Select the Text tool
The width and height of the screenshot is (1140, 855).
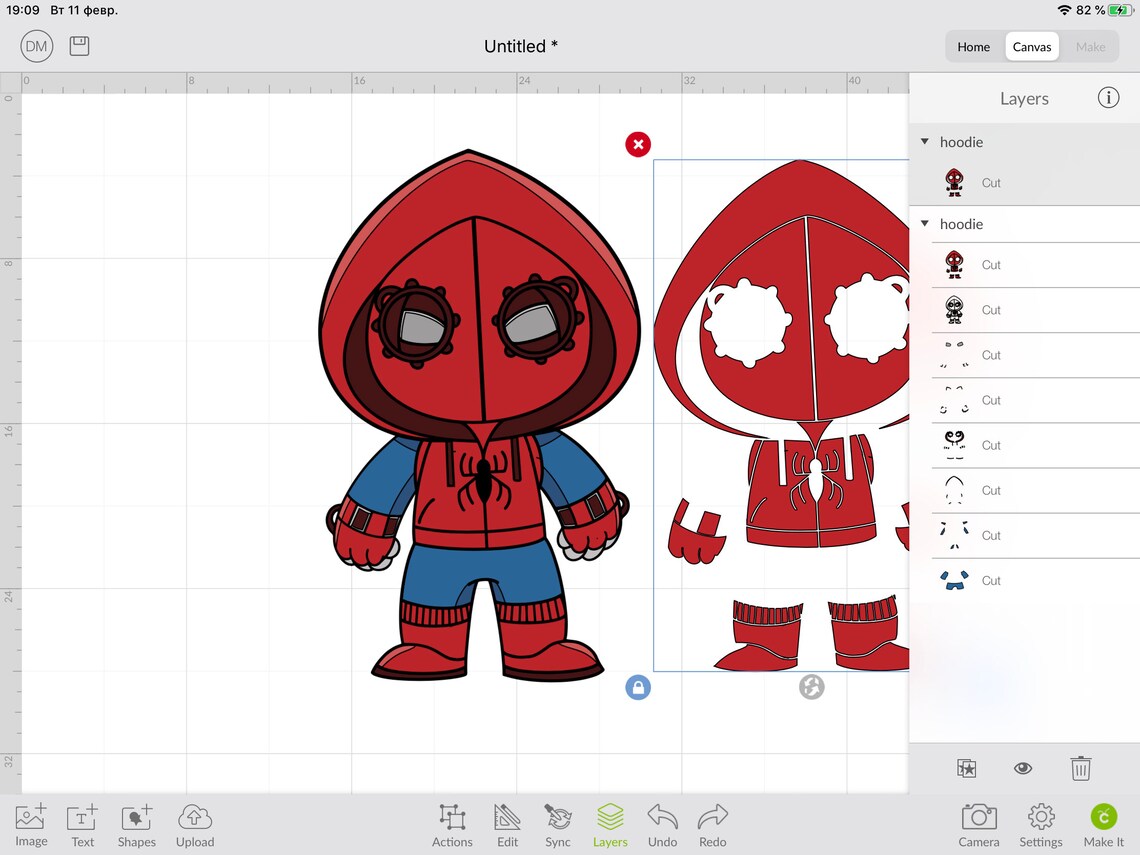pos(81,823)
